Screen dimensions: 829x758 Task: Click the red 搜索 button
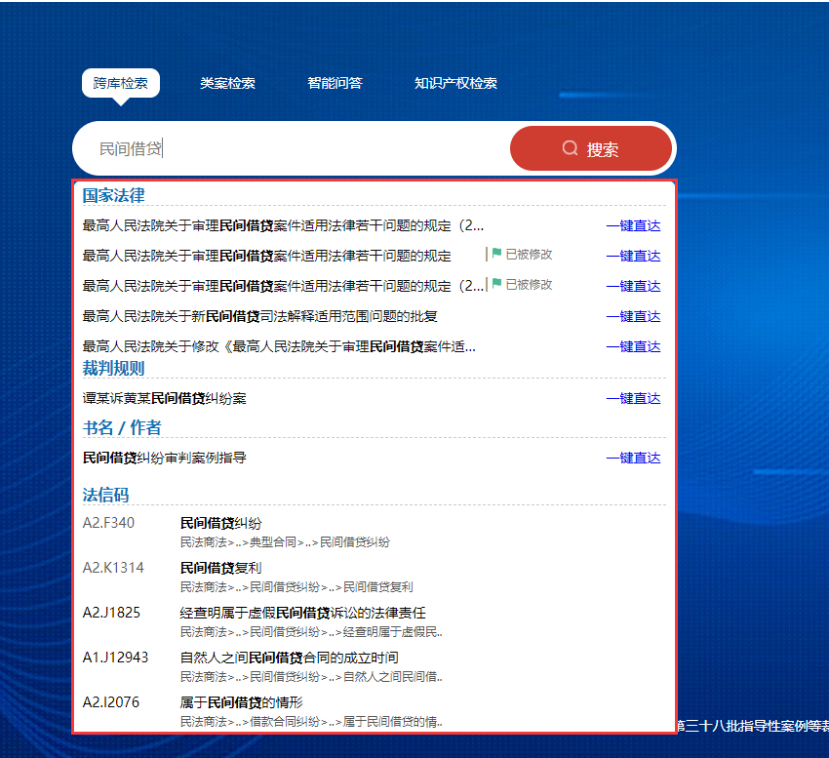591,149
